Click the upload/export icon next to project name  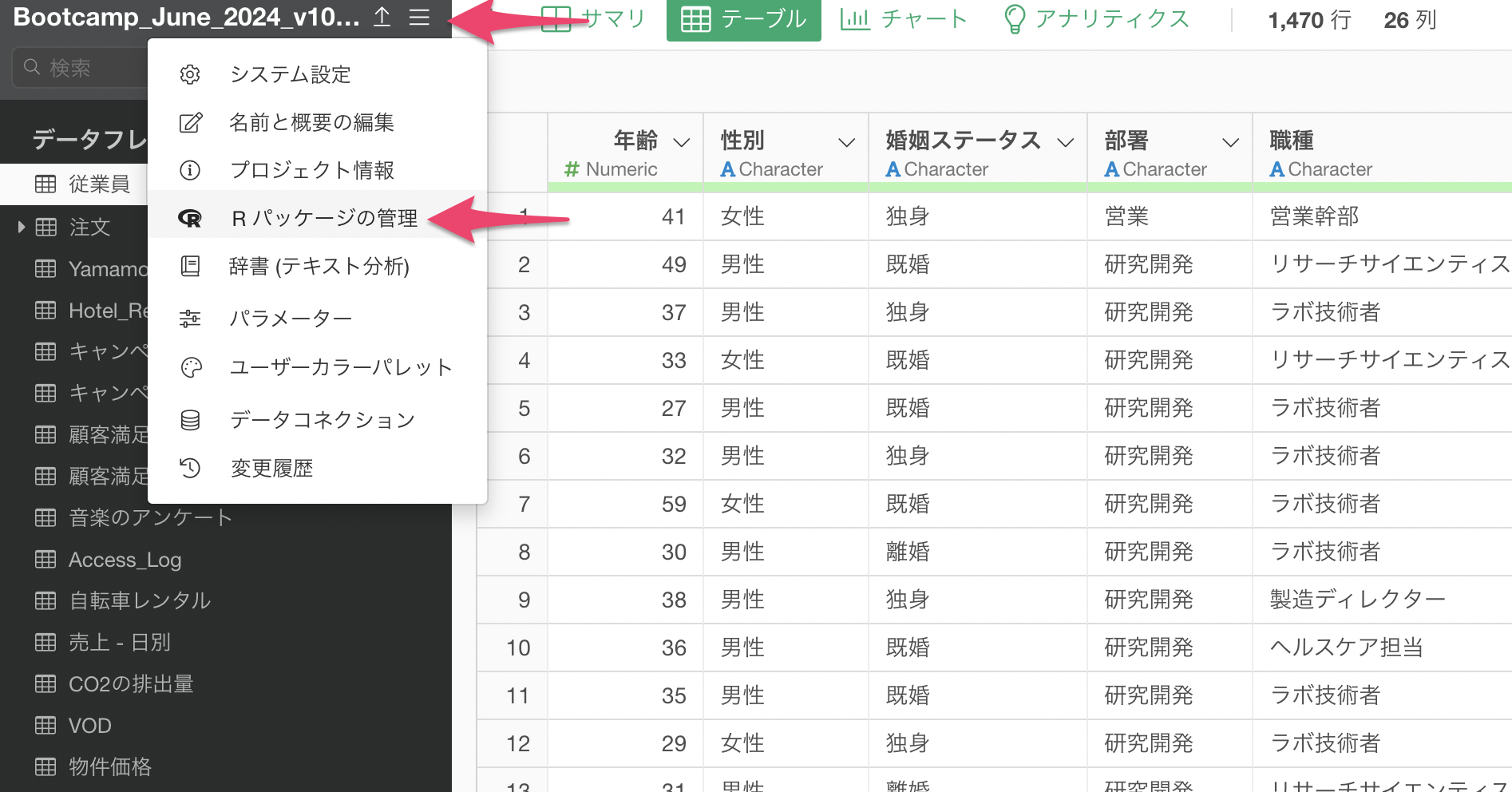click(382, 17)
